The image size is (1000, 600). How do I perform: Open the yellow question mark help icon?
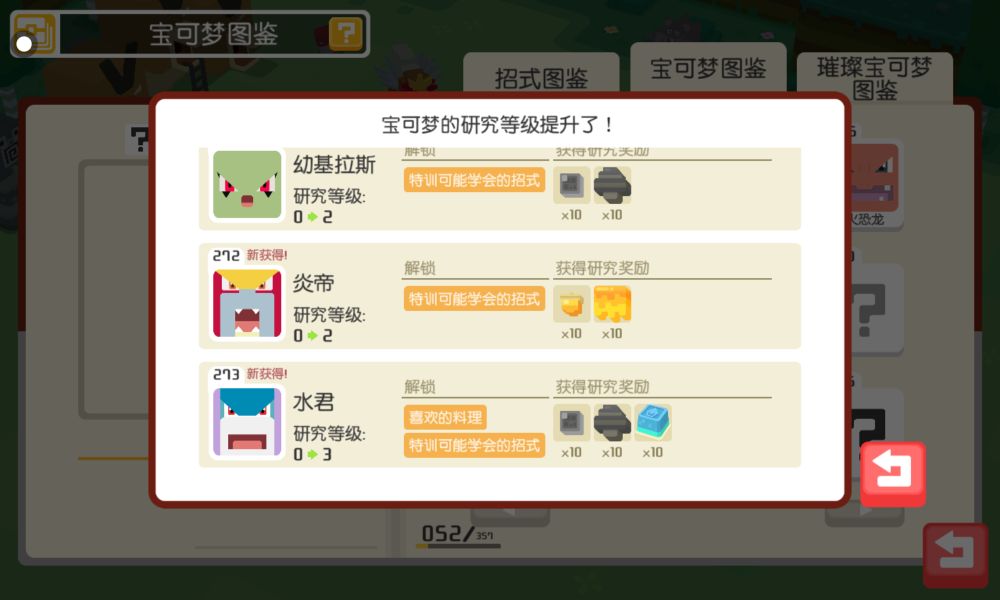(346, 33)
